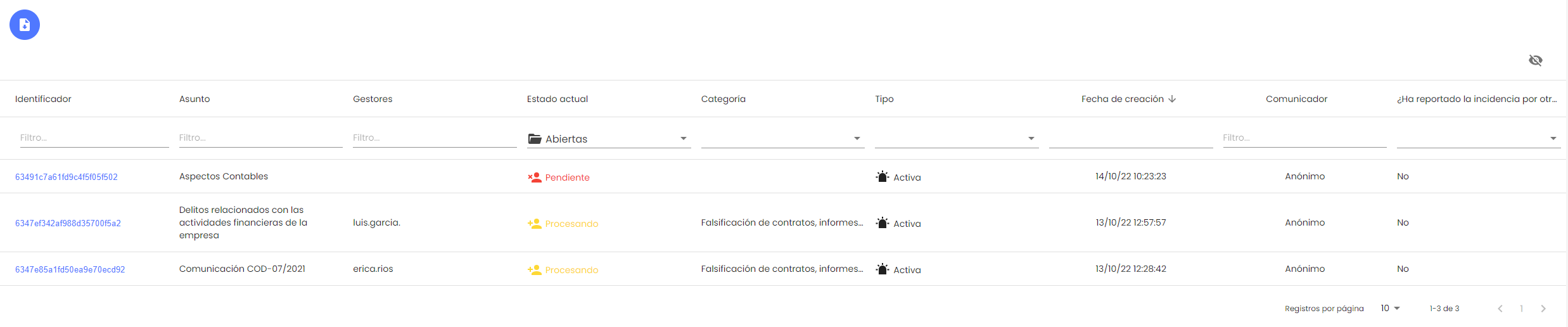Go to the next page arrow
Image resolution: width=1568 pixels, height=327 pixels.
(x=1543, y=309)
